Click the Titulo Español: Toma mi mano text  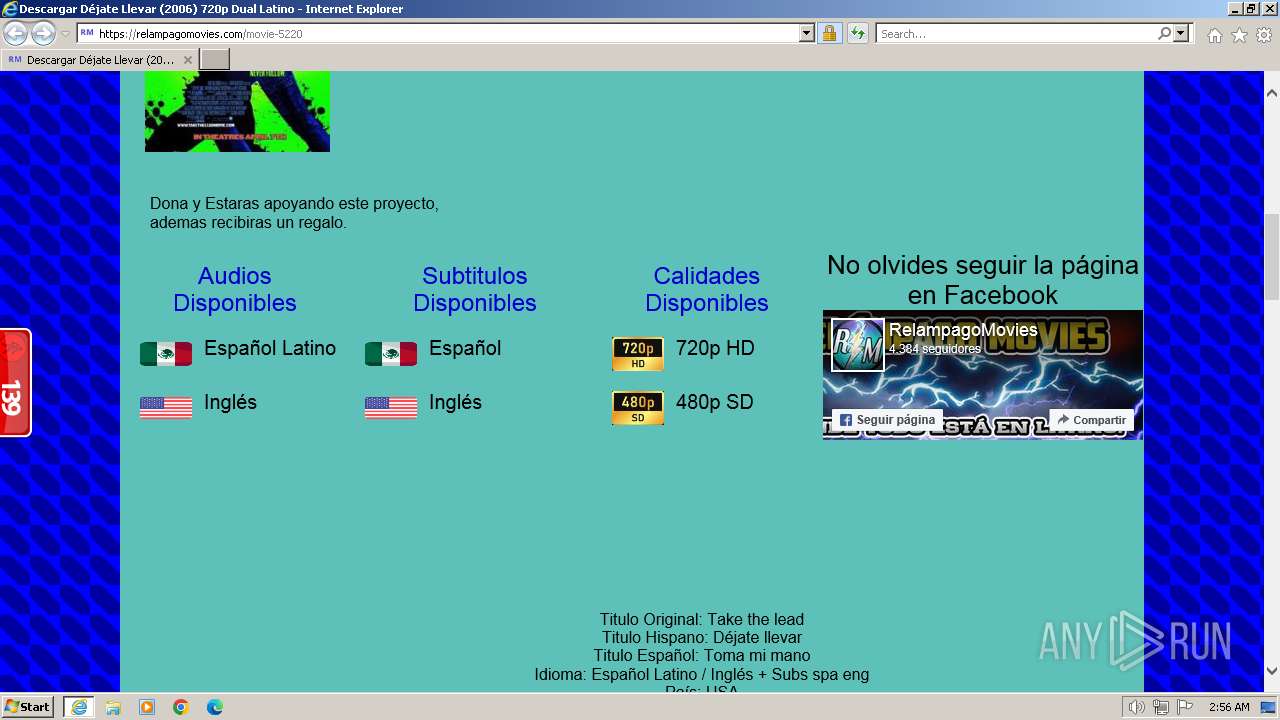tap(702, 656)
